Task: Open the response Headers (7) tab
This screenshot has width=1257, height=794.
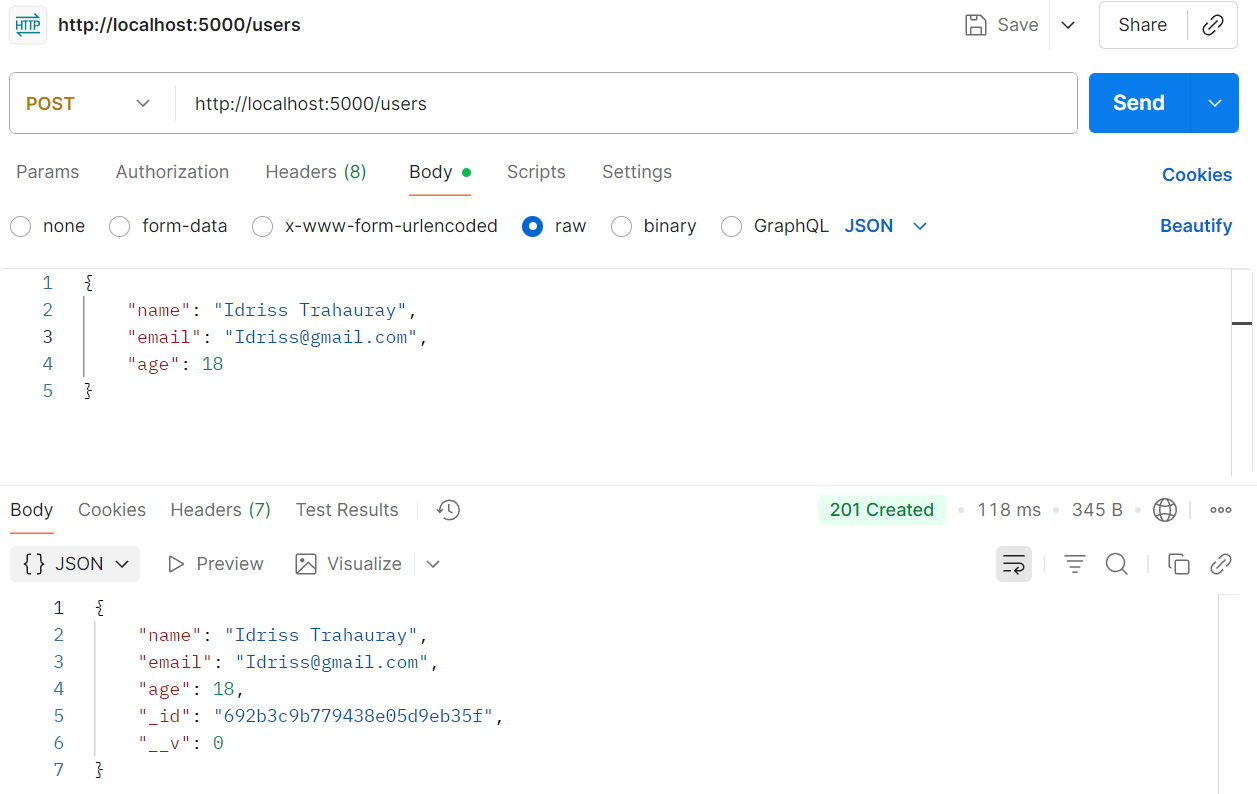Action: click(x=220, y=510)
